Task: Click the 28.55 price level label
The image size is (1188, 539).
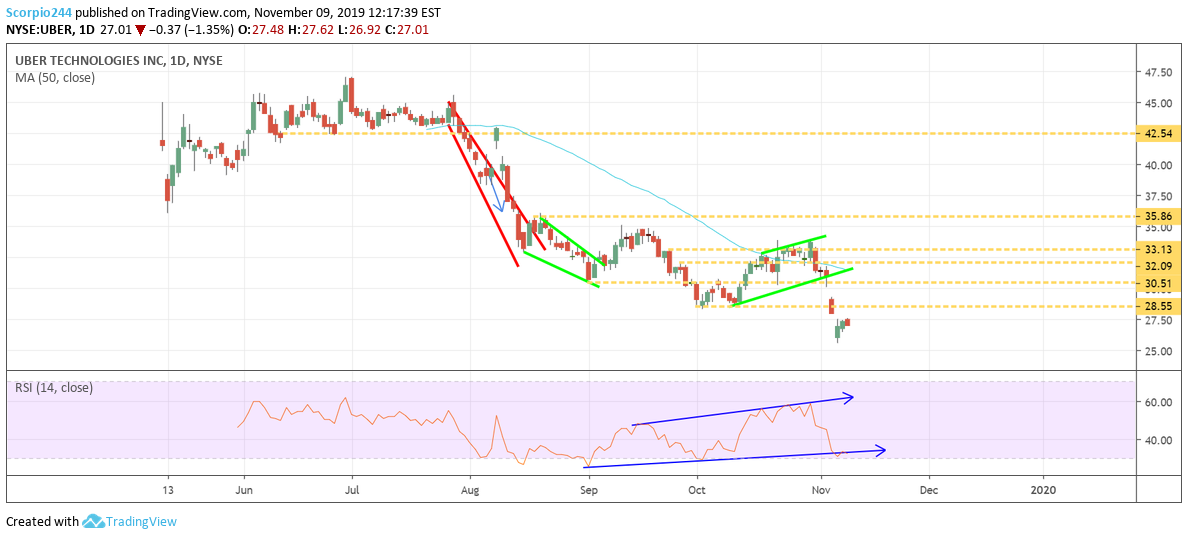Action: pos(1159,306)
